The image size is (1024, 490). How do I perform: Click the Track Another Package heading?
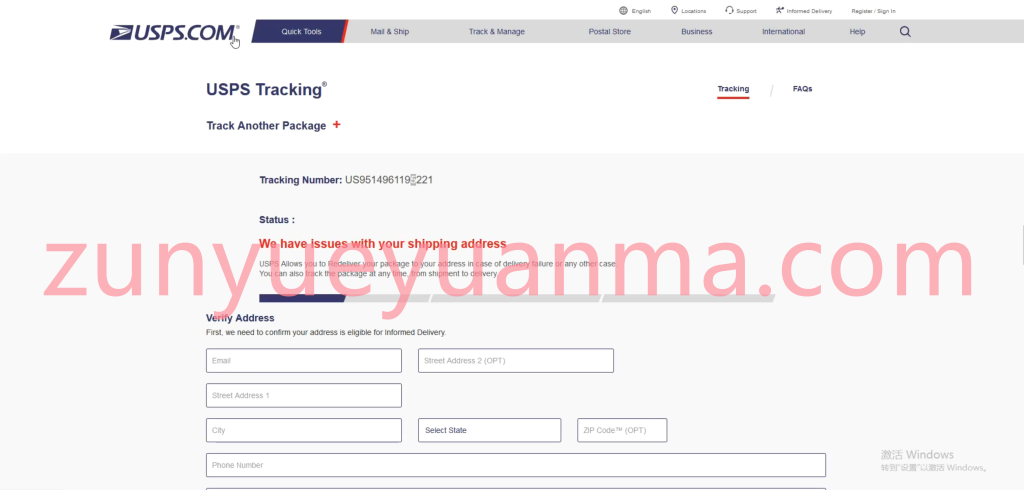tap(266, 125)
